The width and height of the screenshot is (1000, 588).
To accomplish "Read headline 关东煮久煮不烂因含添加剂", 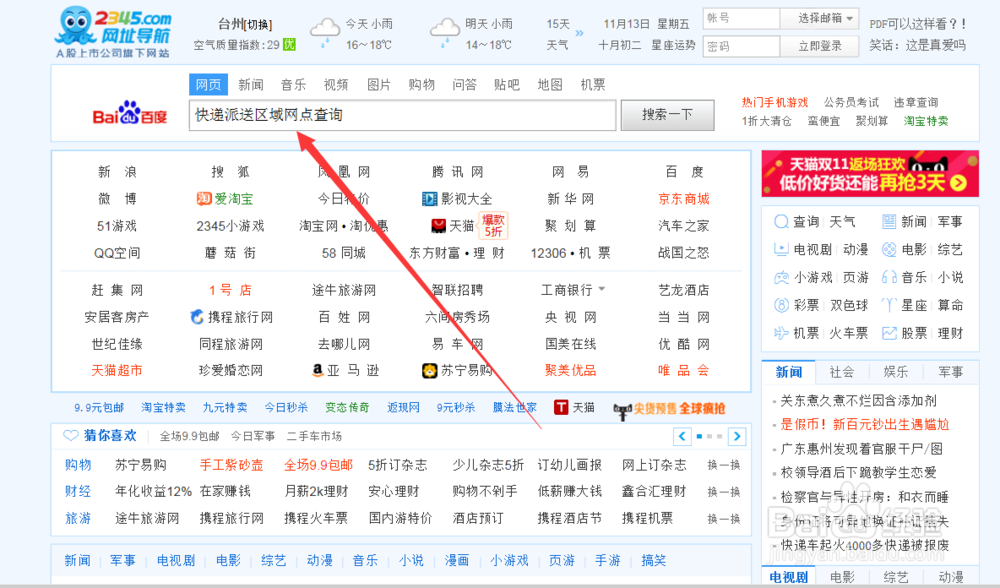I will [x=858, y=401].
